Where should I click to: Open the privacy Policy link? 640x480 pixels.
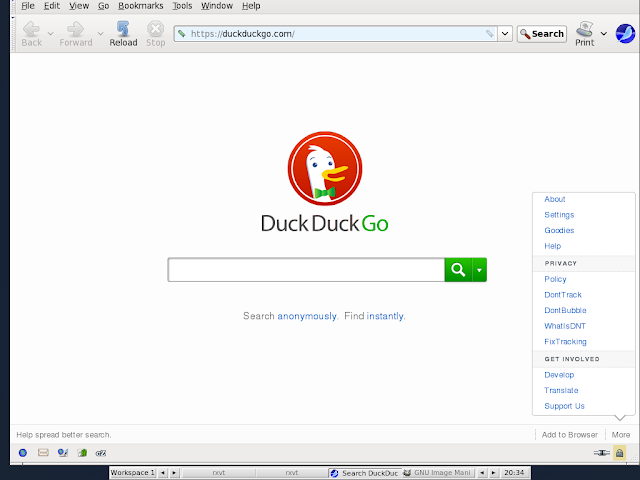(555, 279)
